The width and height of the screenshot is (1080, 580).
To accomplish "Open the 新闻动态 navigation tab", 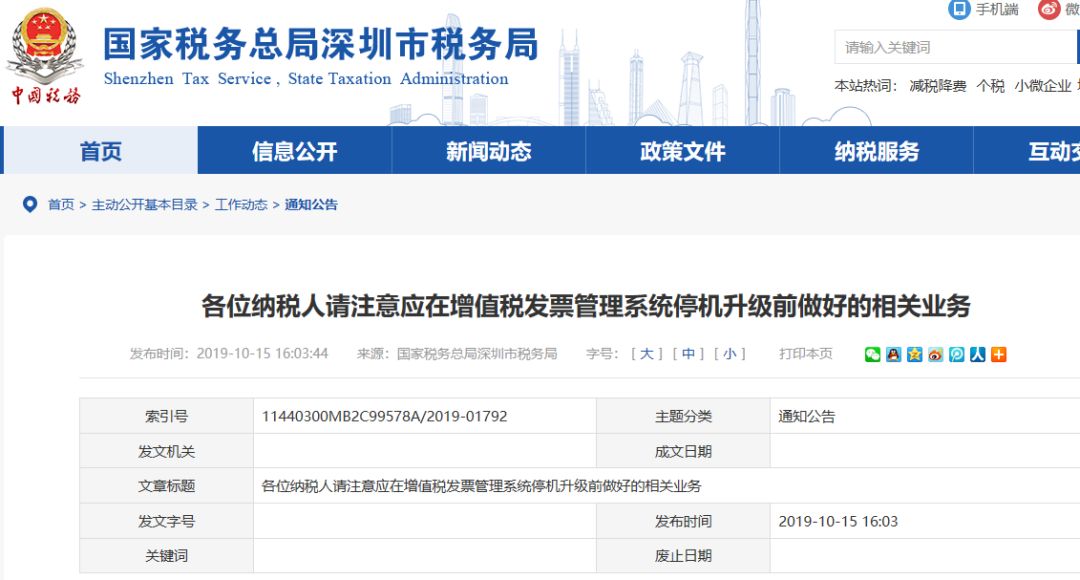I will point(488,150).
